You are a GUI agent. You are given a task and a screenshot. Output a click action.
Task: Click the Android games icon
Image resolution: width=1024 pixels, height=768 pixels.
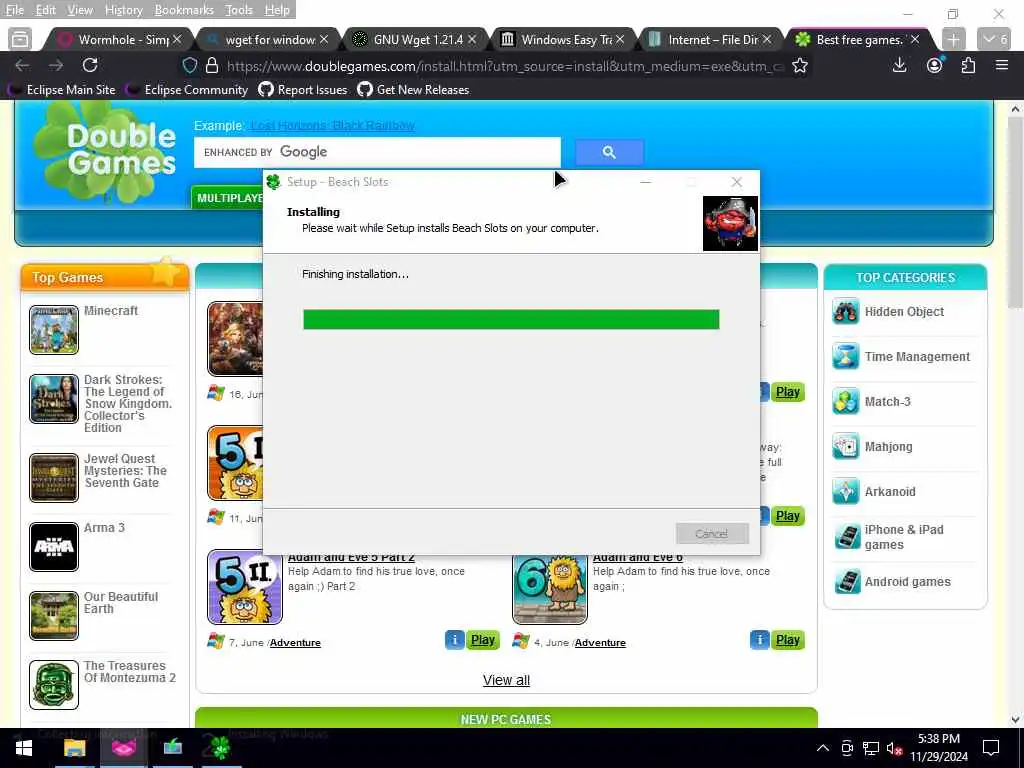847,581
